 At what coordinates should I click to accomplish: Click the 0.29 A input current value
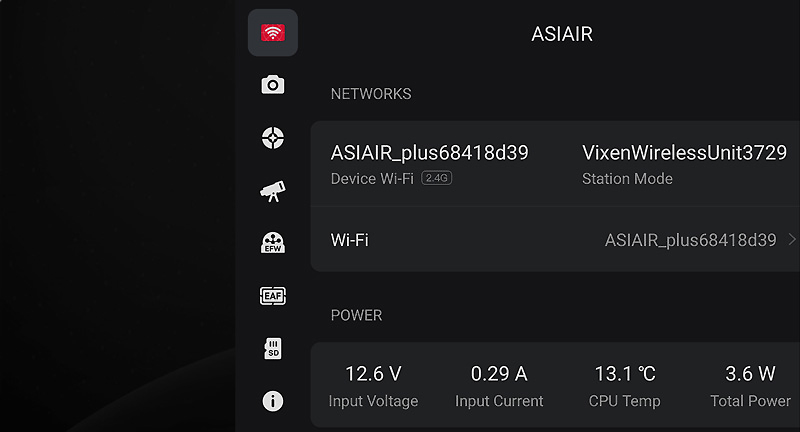tap(498, 374)
